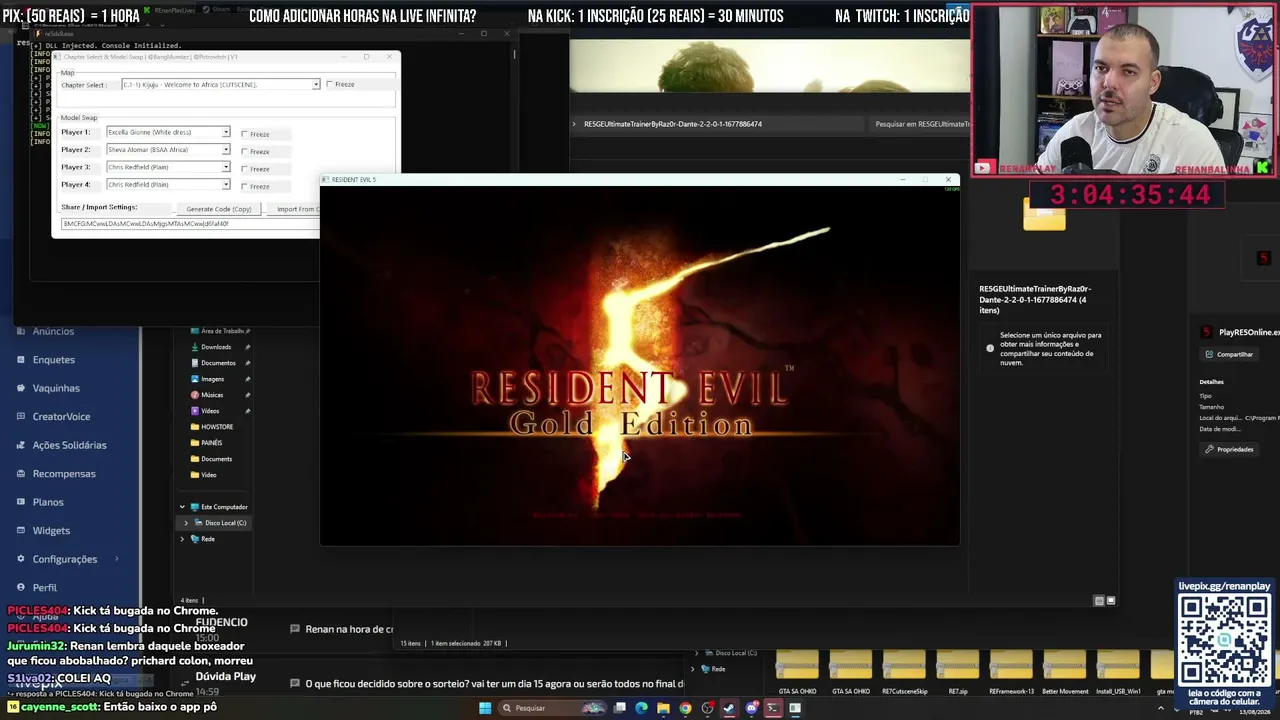Click the Imagens icon in Explorer's sidebar
Screen dimensions: 1280x720
pos(194,379)
